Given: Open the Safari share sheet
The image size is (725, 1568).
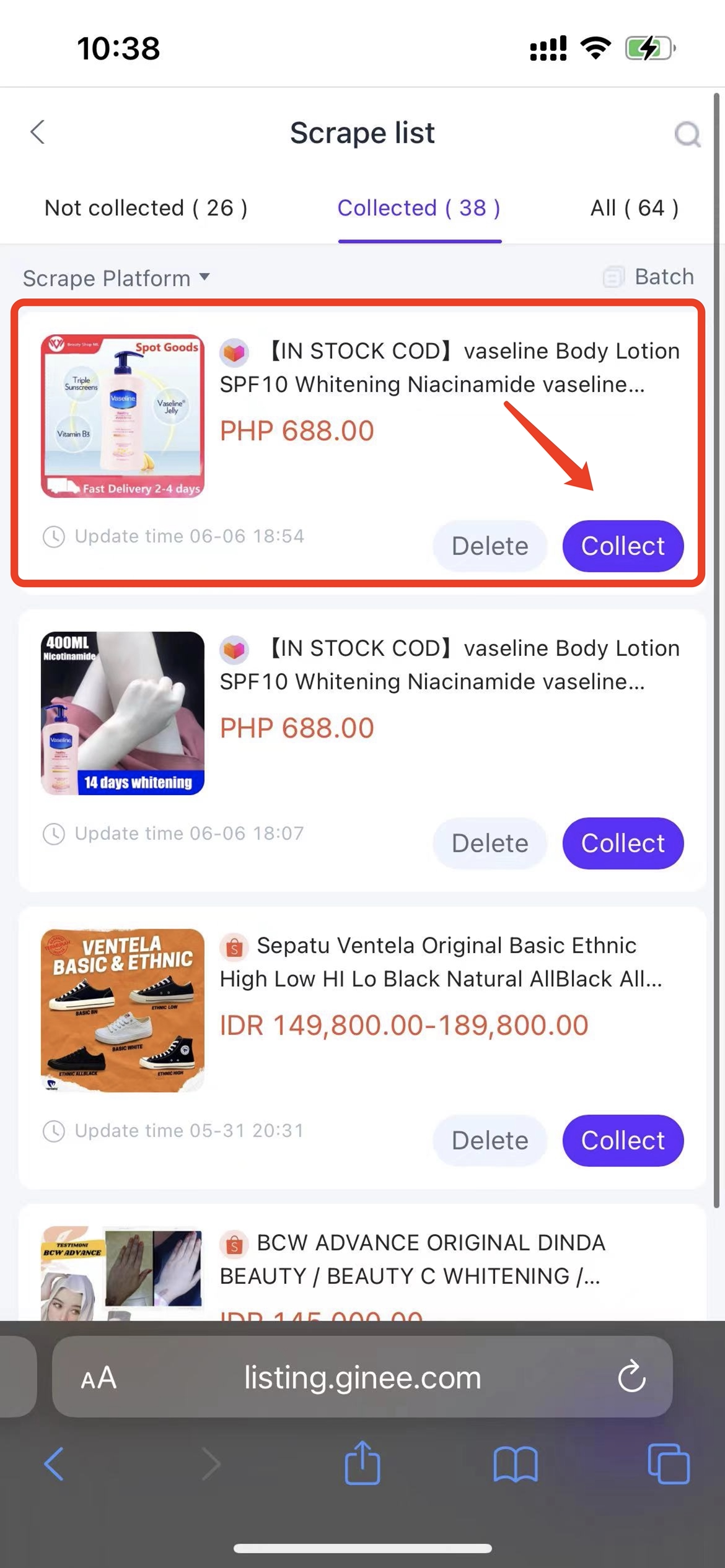Looking at the screenshot, I should coord(362,1463).
